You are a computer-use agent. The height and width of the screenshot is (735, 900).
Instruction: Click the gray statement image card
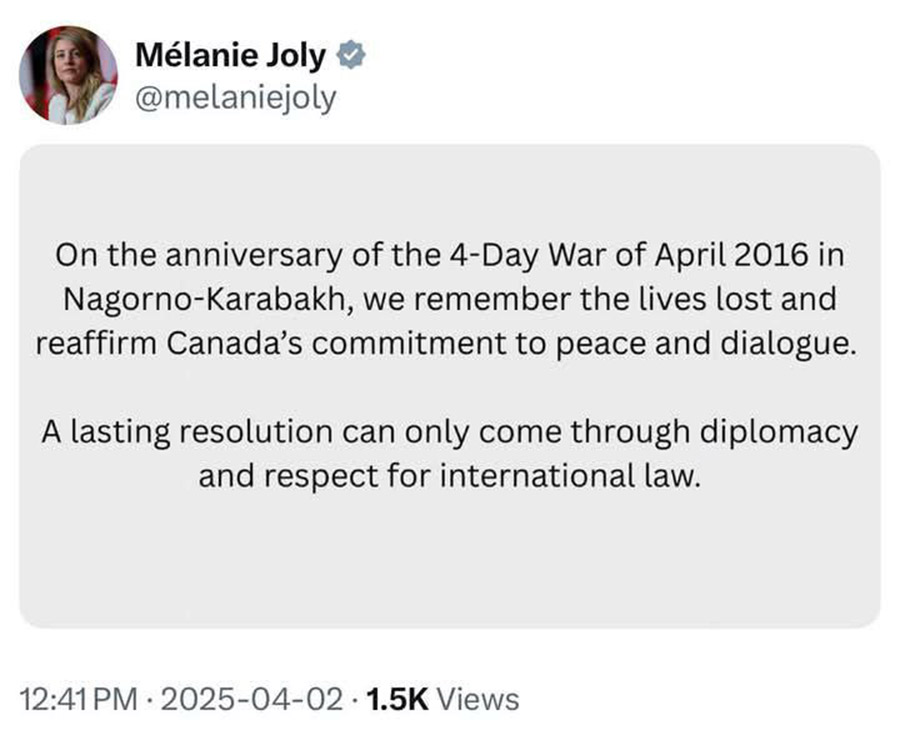[449, 386]
